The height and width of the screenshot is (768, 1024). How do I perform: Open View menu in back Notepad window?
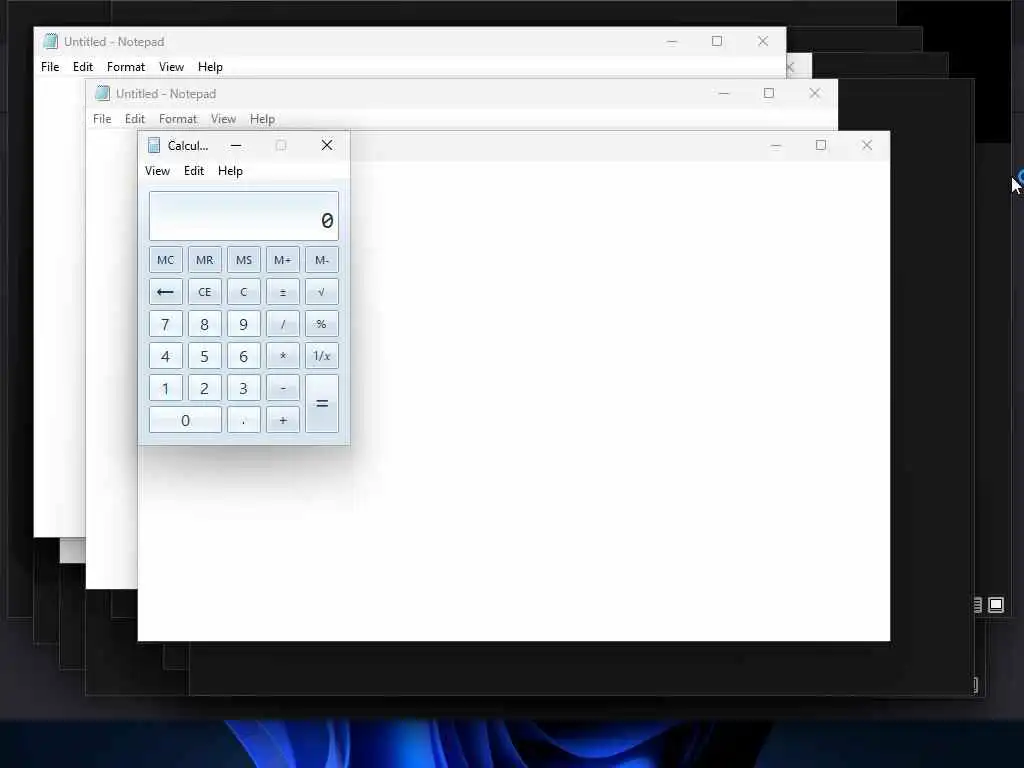click(x=171, y=67)
